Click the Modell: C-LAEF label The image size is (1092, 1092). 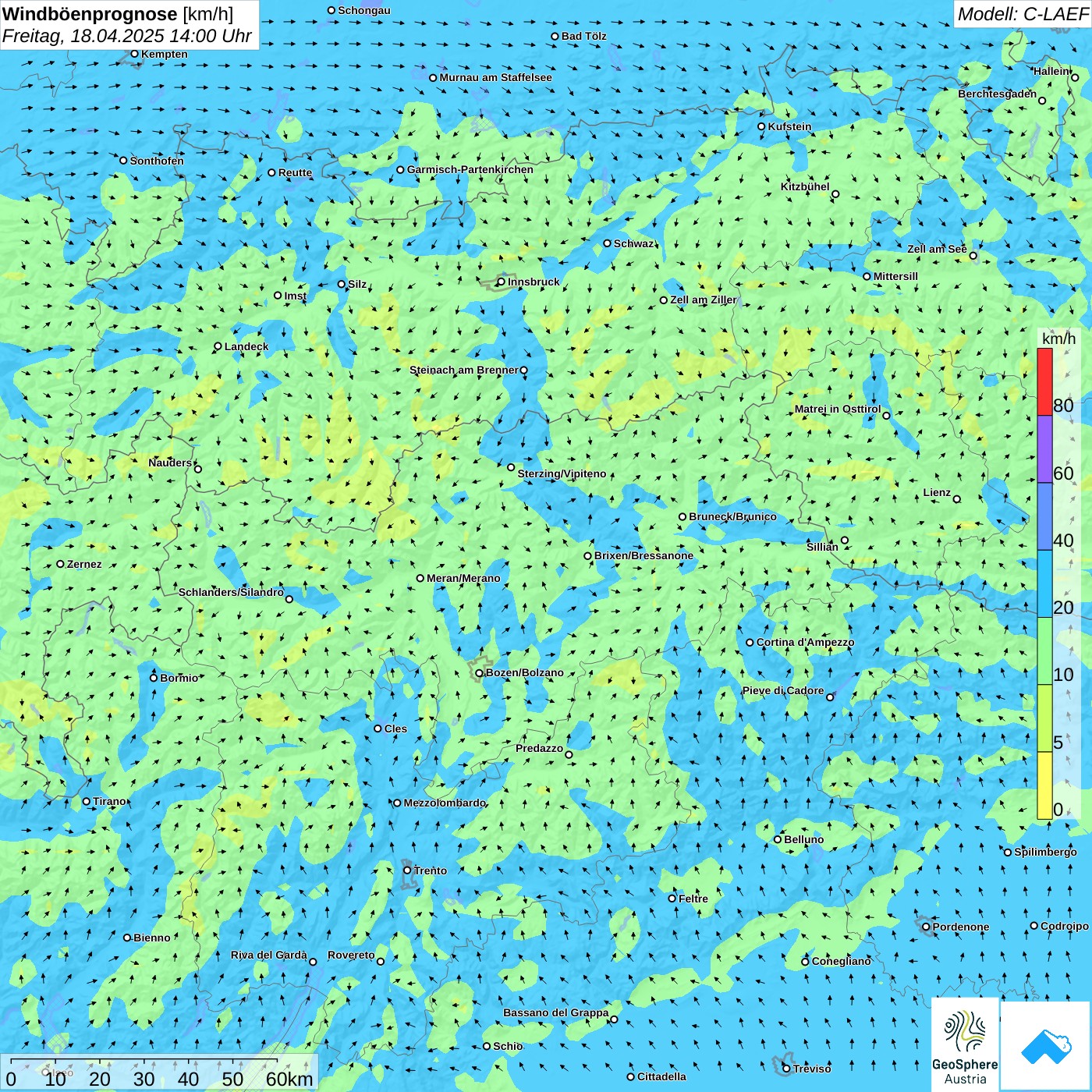click(x=1023, y=14)
